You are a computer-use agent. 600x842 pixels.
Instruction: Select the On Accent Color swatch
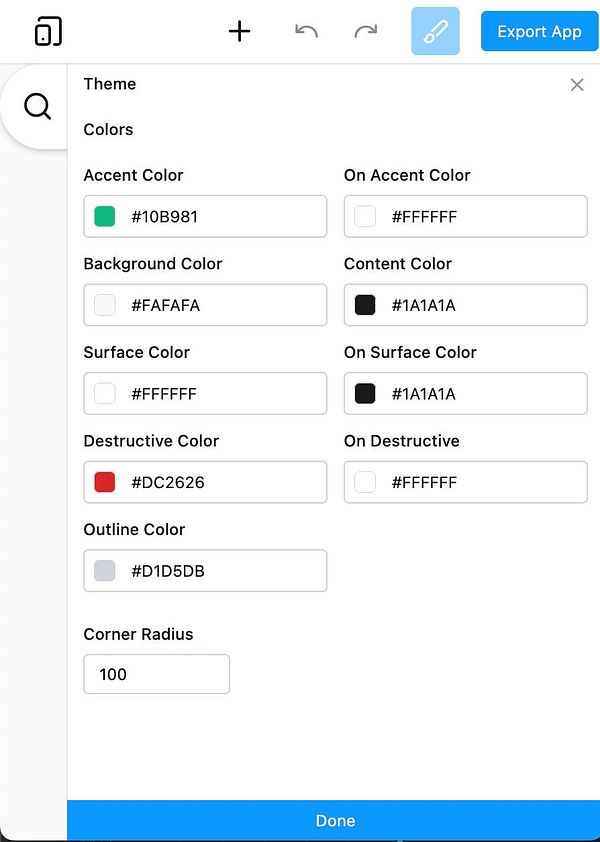364,216
